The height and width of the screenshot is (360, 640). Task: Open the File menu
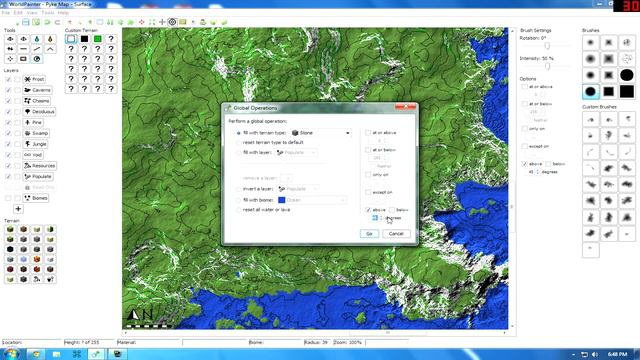[x=6, y=13]
